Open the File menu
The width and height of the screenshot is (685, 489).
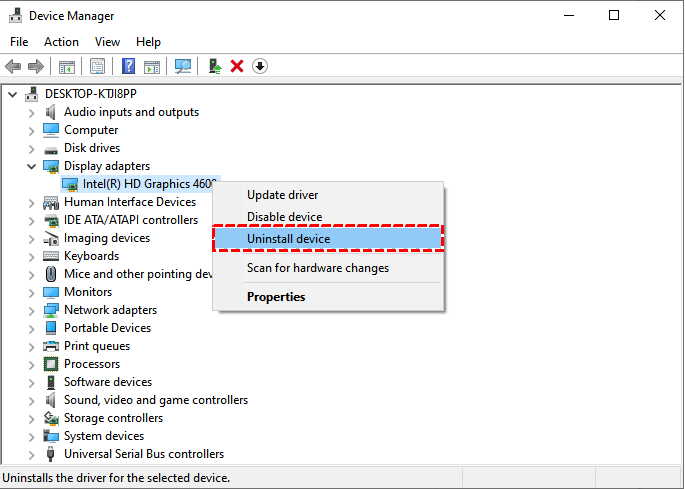click(x=19, y=42)
